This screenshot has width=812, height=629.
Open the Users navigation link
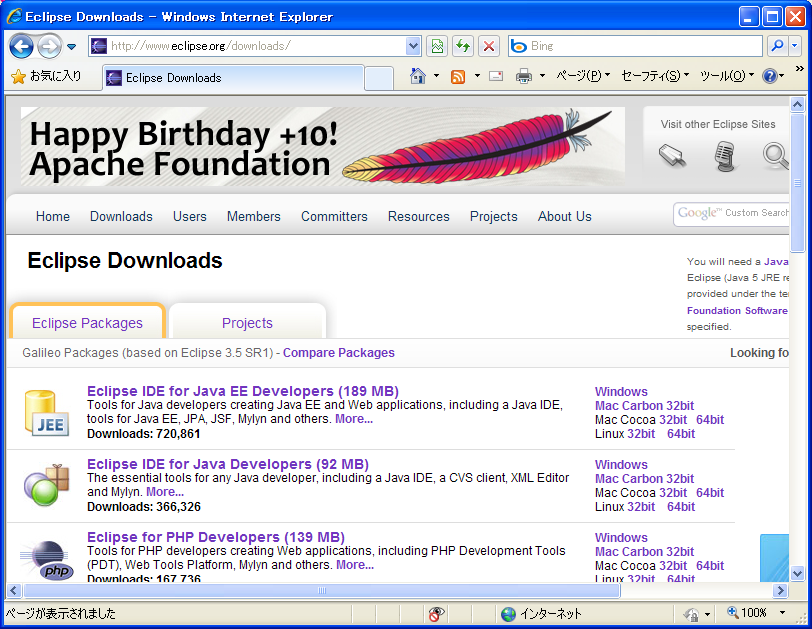(190, 216)
